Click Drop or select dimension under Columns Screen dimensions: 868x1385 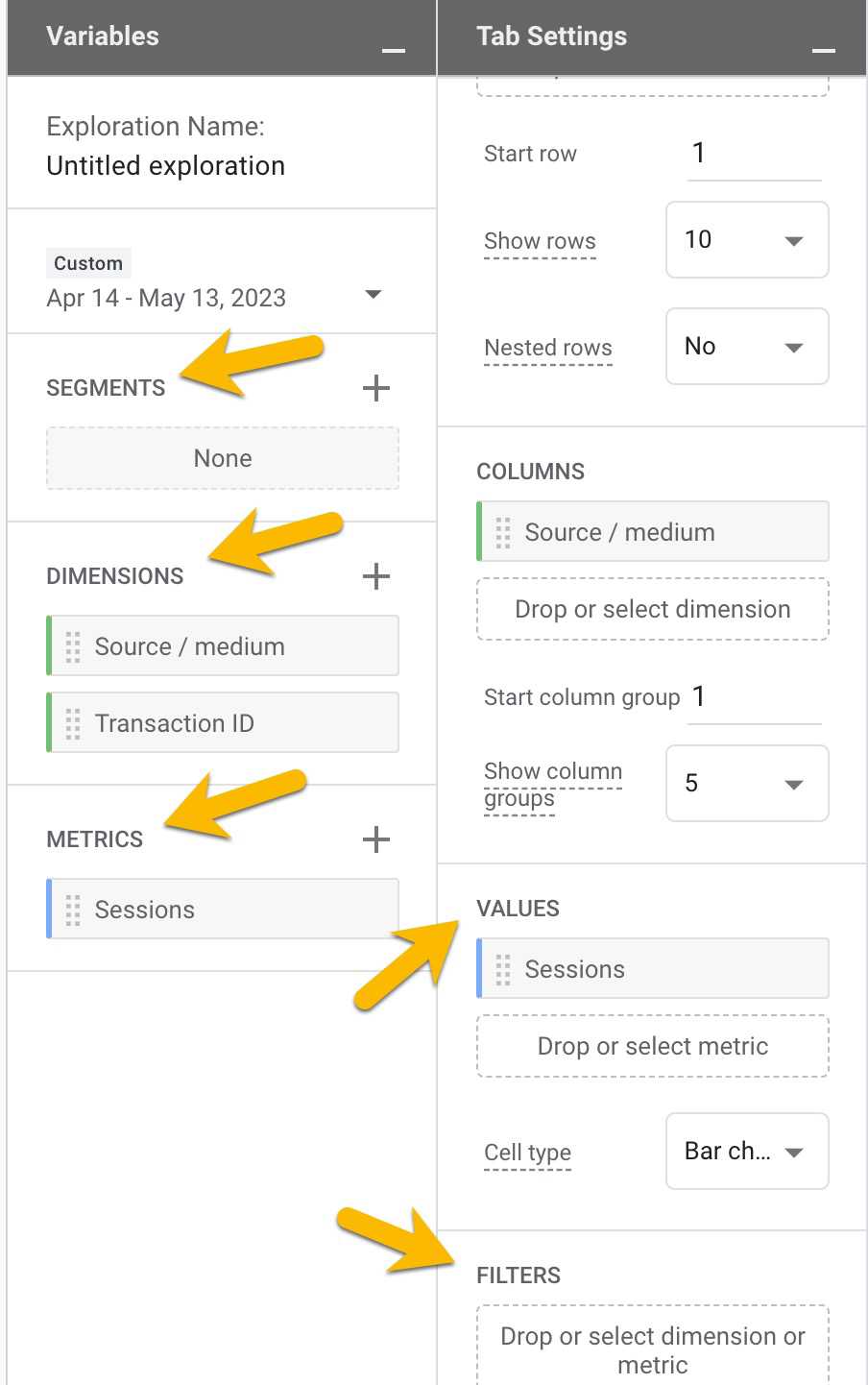coord(653,610)
